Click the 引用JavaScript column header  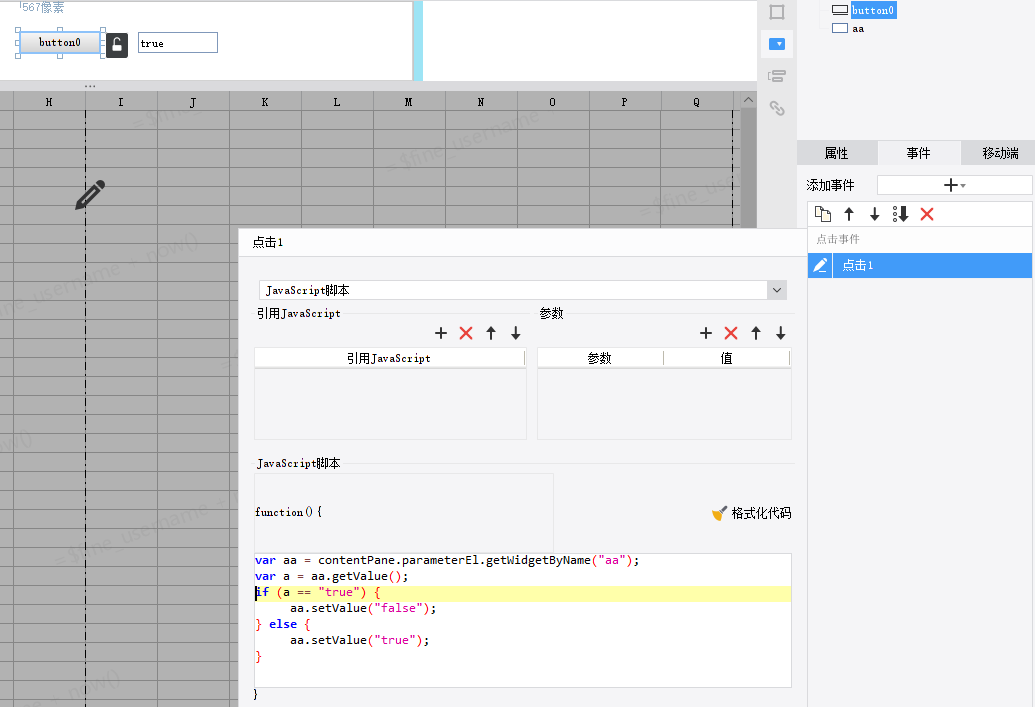[389, 358]
